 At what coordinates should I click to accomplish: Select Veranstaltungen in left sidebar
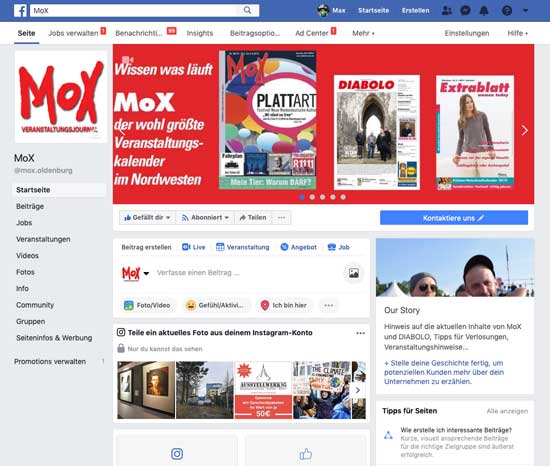coord(43,239)
